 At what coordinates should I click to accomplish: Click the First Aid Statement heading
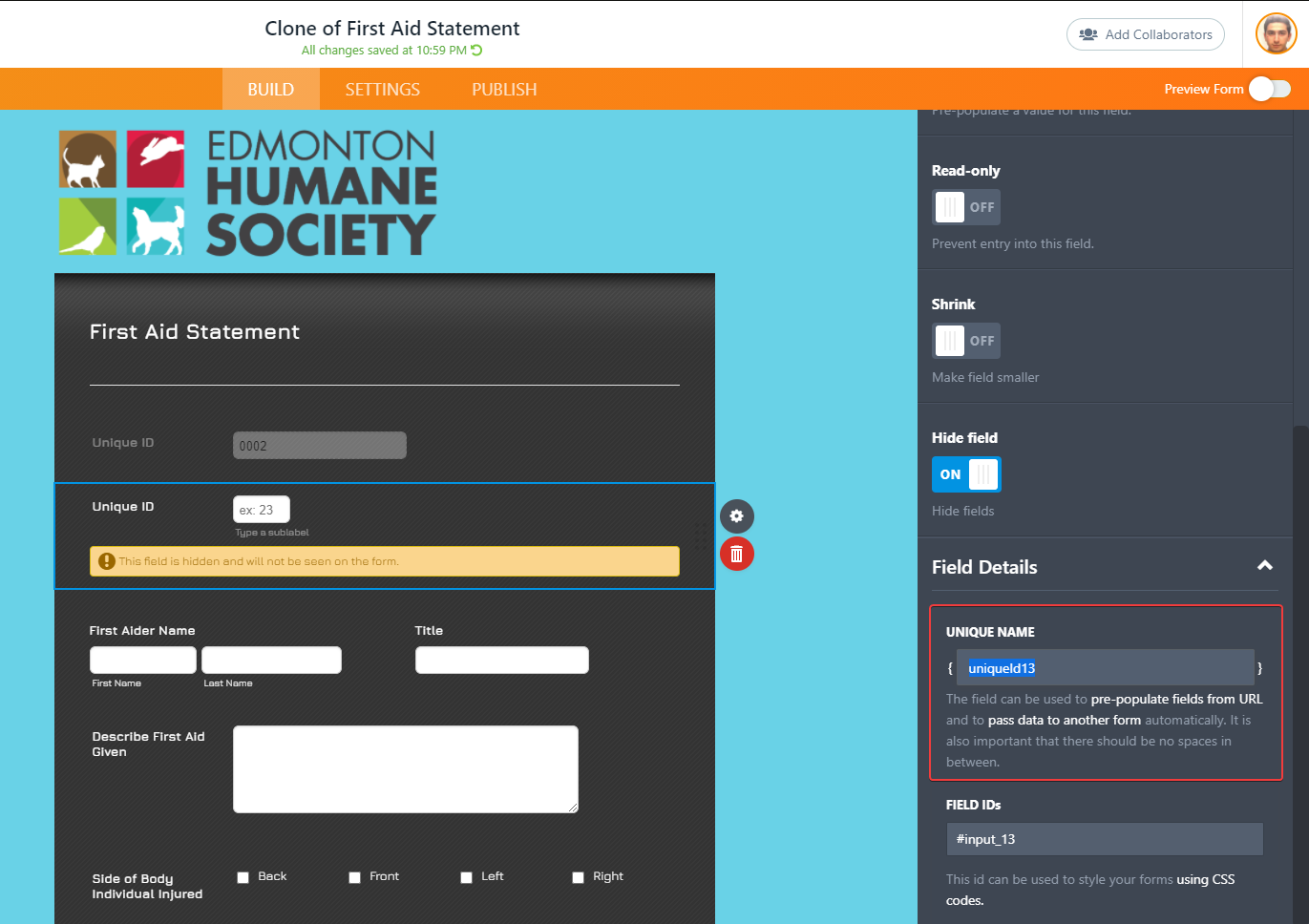(x=195, y=331)
